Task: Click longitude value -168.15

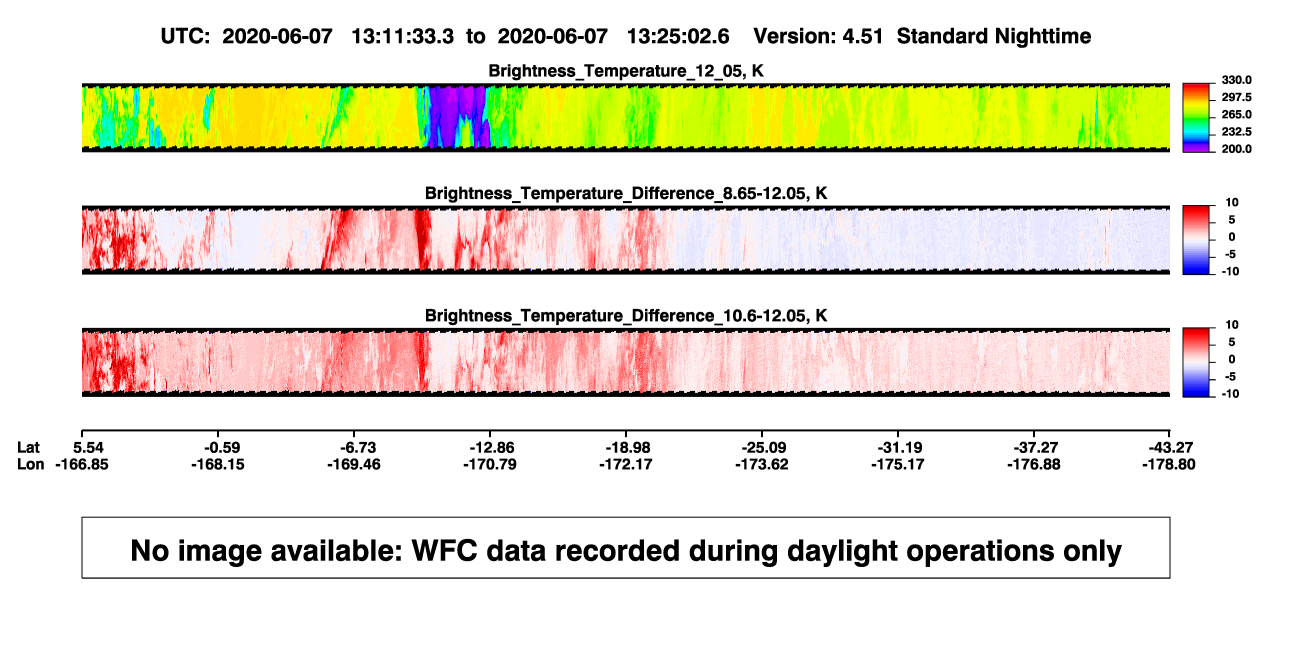Action: click(217, 464)
